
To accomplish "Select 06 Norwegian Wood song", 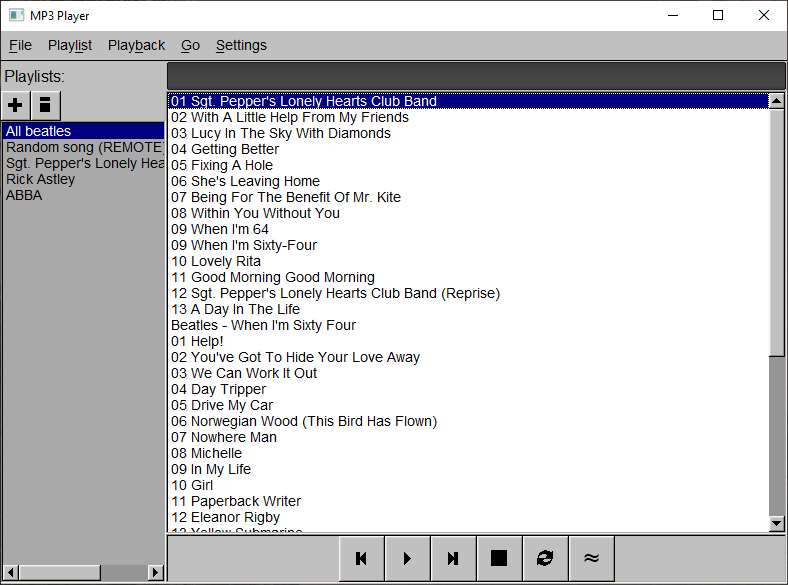I will (x=468, y=422).
